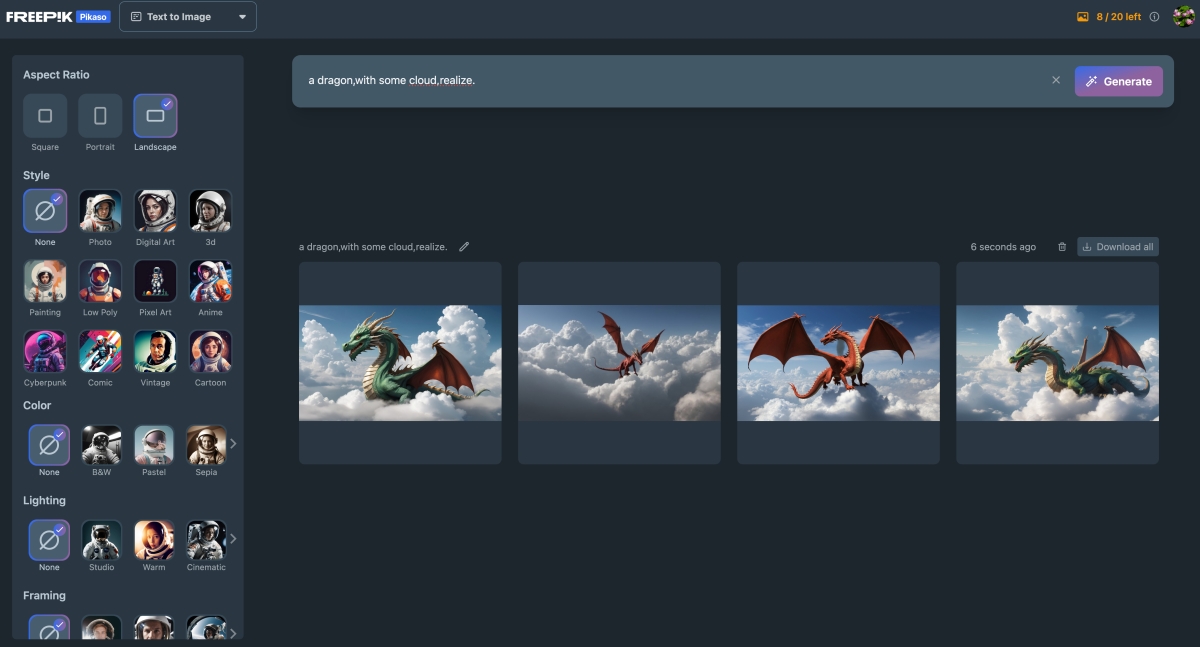The width and height of the screenshot is (1200, 647).
Task: Choose the 3d style
Action: (x=210, y=211)
